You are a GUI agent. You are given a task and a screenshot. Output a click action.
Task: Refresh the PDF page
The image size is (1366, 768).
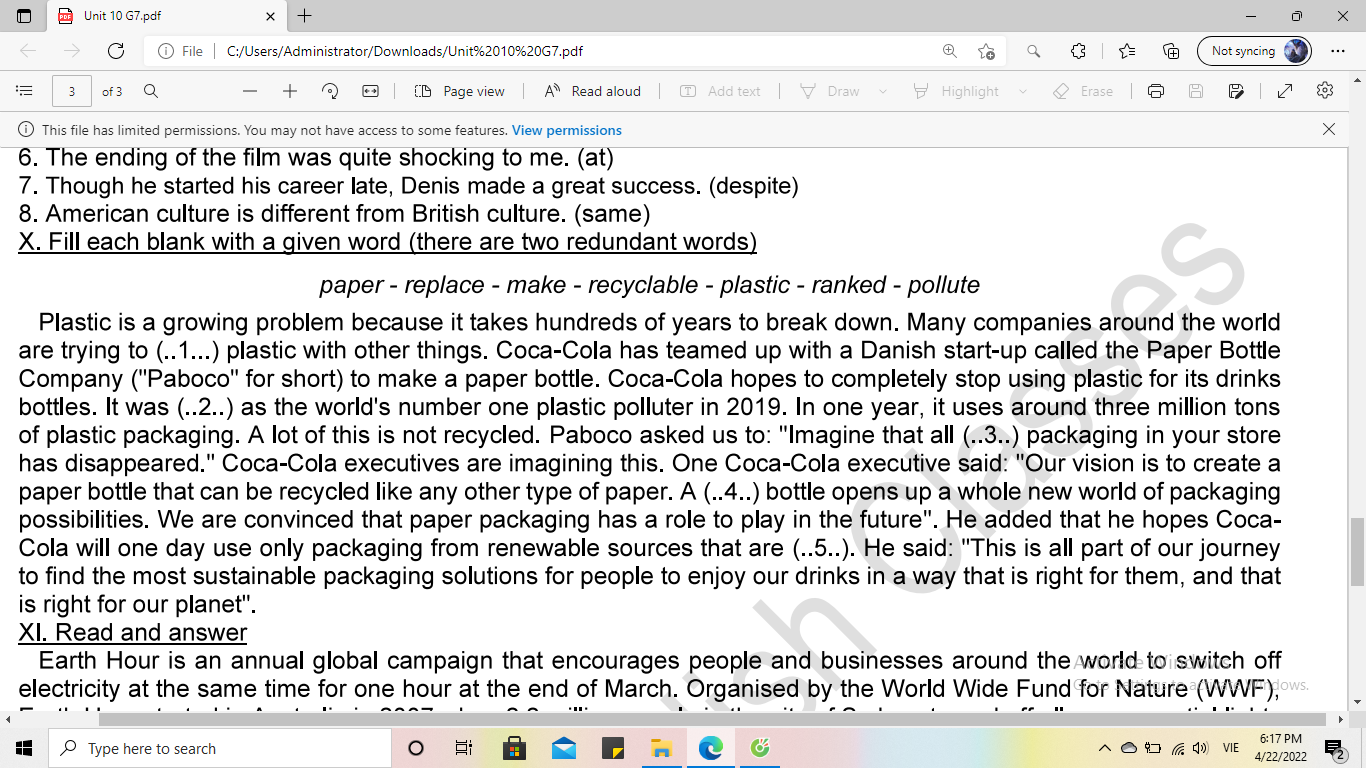116,51
